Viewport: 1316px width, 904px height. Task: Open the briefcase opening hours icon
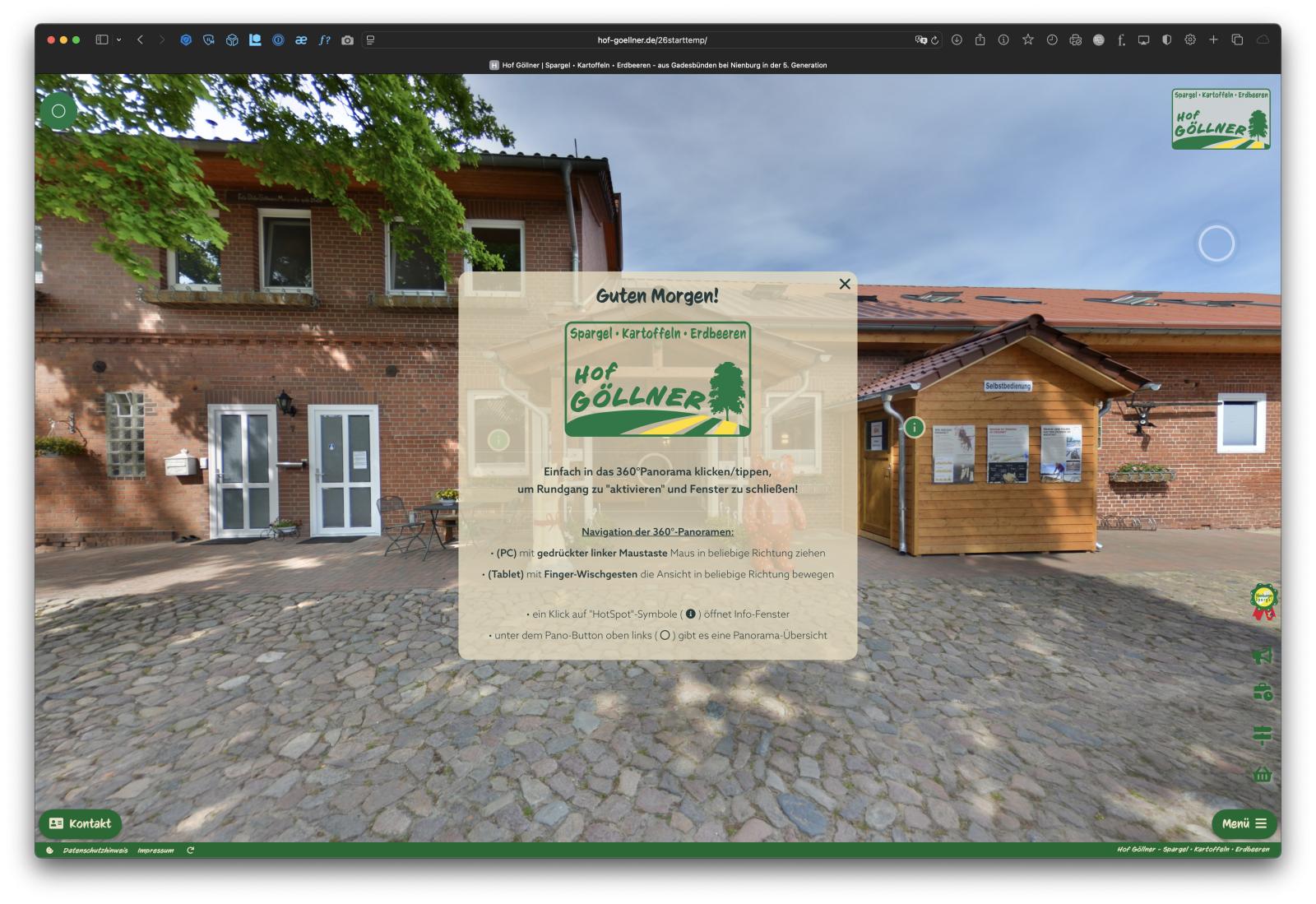point(1263,693)
